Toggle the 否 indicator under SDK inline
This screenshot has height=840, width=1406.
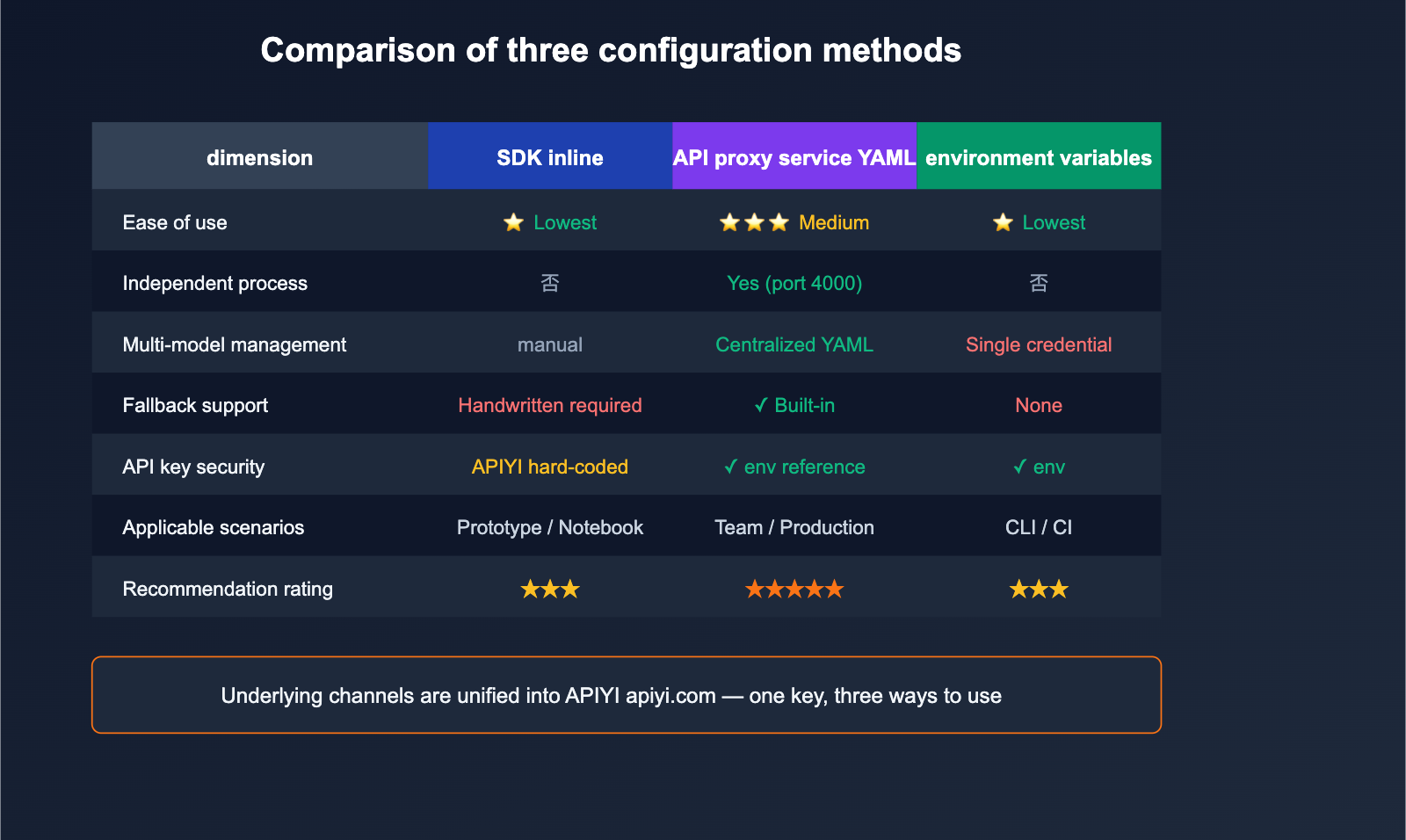tap(549, 282)
